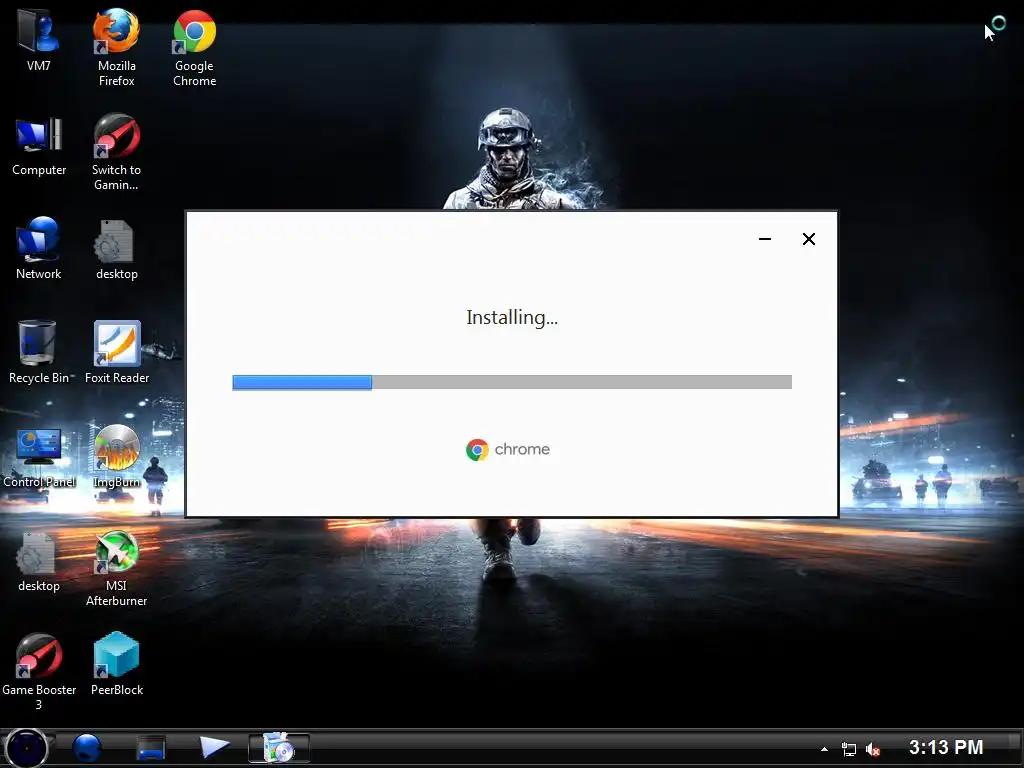Click the media player arrow taskbar icon
This screenshot has height=768, width=1024.
pyautogui.click(x=214, y=747)
